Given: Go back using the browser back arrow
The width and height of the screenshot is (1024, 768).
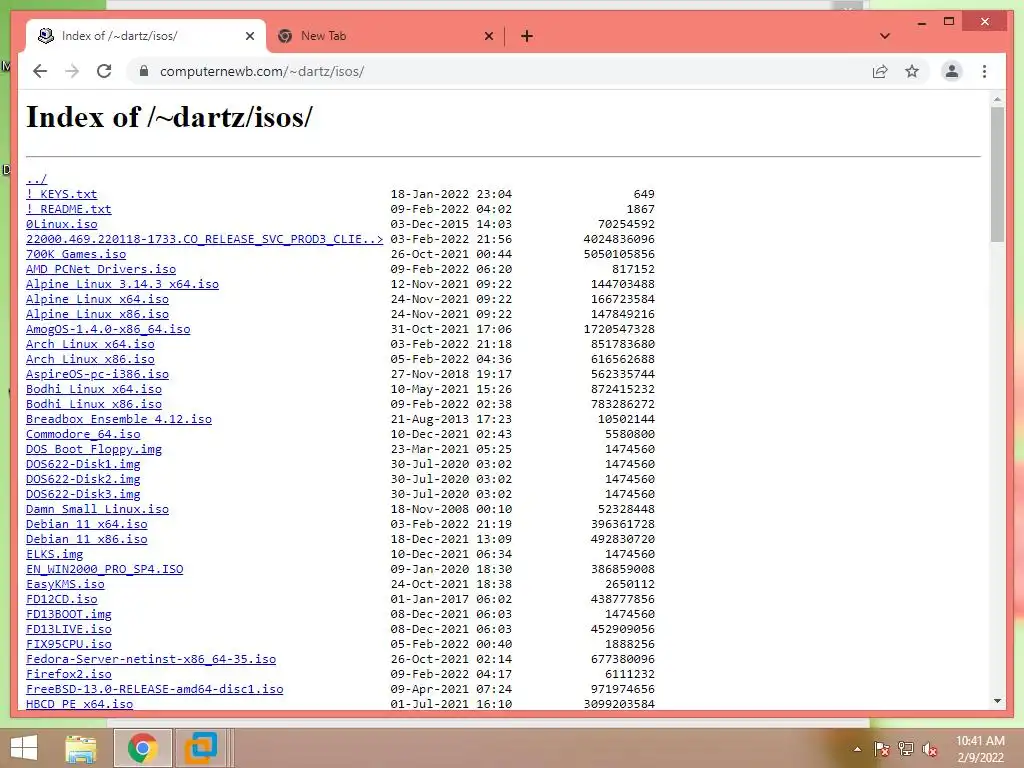Looking at the screenshot, I should pyautogui.click(x=40, y=71).
